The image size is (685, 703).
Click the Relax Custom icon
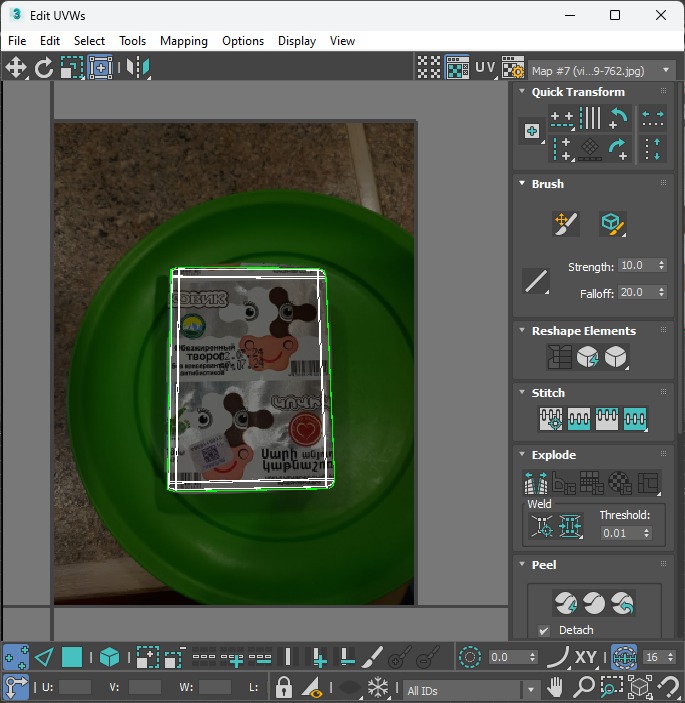[x=616, y=357]
